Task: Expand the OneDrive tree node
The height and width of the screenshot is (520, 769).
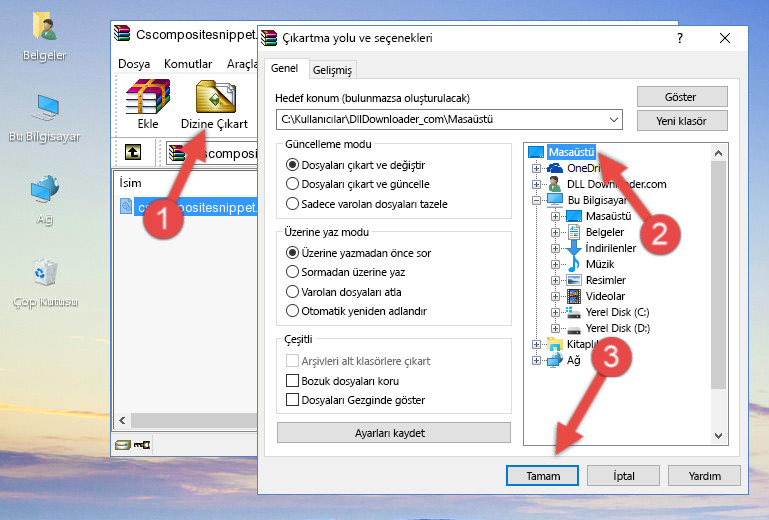Action: pyautogui.click(x=536, y=168)
